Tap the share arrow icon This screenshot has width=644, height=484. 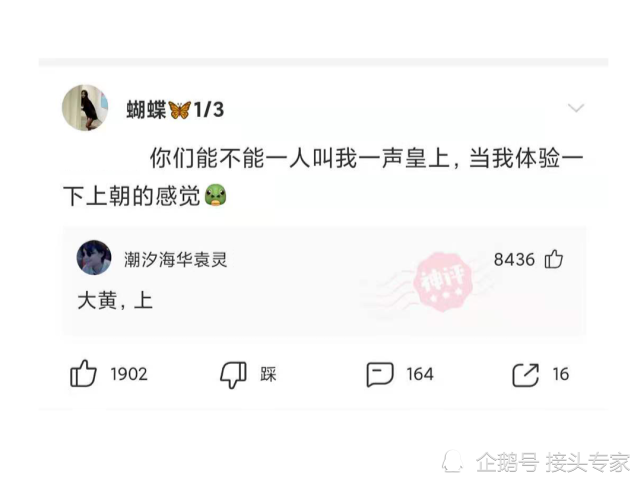point(525,375)
